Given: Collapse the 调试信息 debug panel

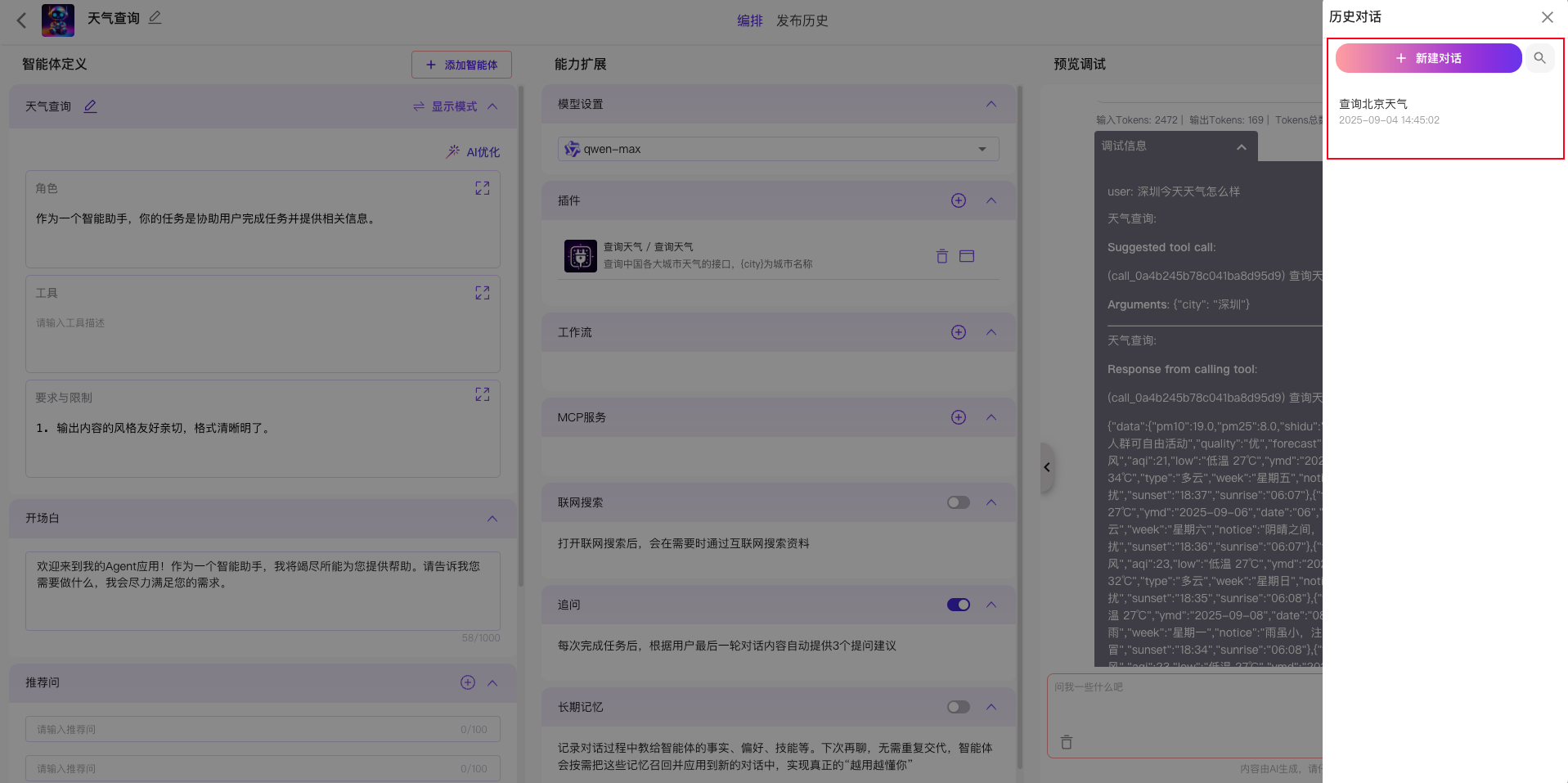Looking at the screenshot, I should pyautogui.click(x=1242, y=146).
